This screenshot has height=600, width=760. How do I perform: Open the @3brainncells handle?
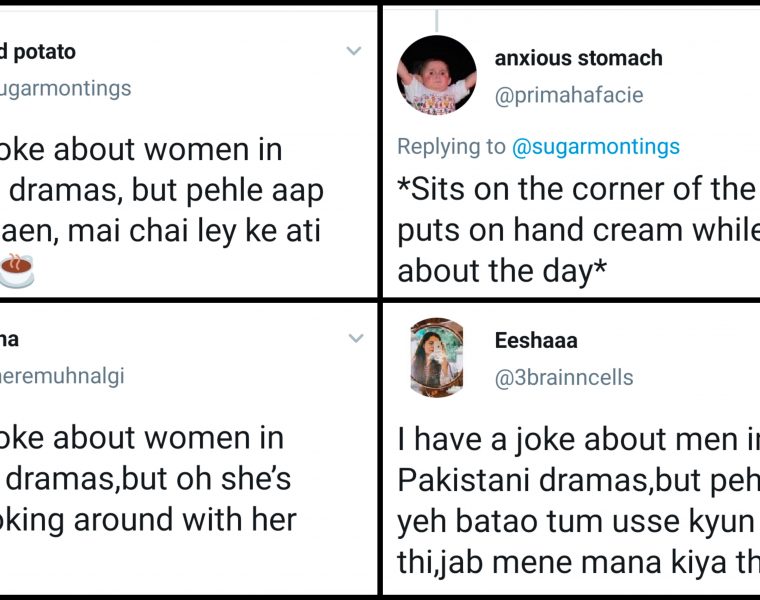[564, 378]
